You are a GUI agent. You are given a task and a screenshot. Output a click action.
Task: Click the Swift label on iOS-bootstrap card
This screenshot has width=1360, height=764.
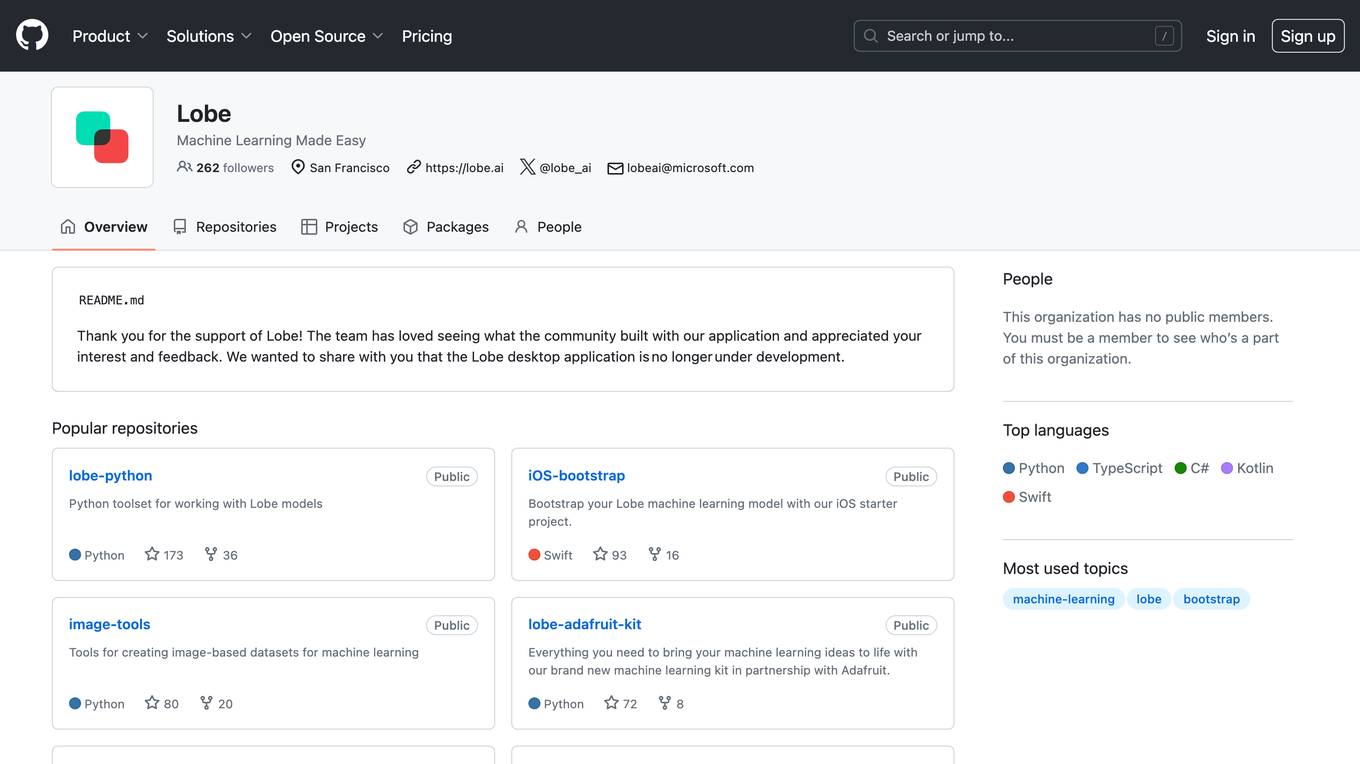point(558,555)
